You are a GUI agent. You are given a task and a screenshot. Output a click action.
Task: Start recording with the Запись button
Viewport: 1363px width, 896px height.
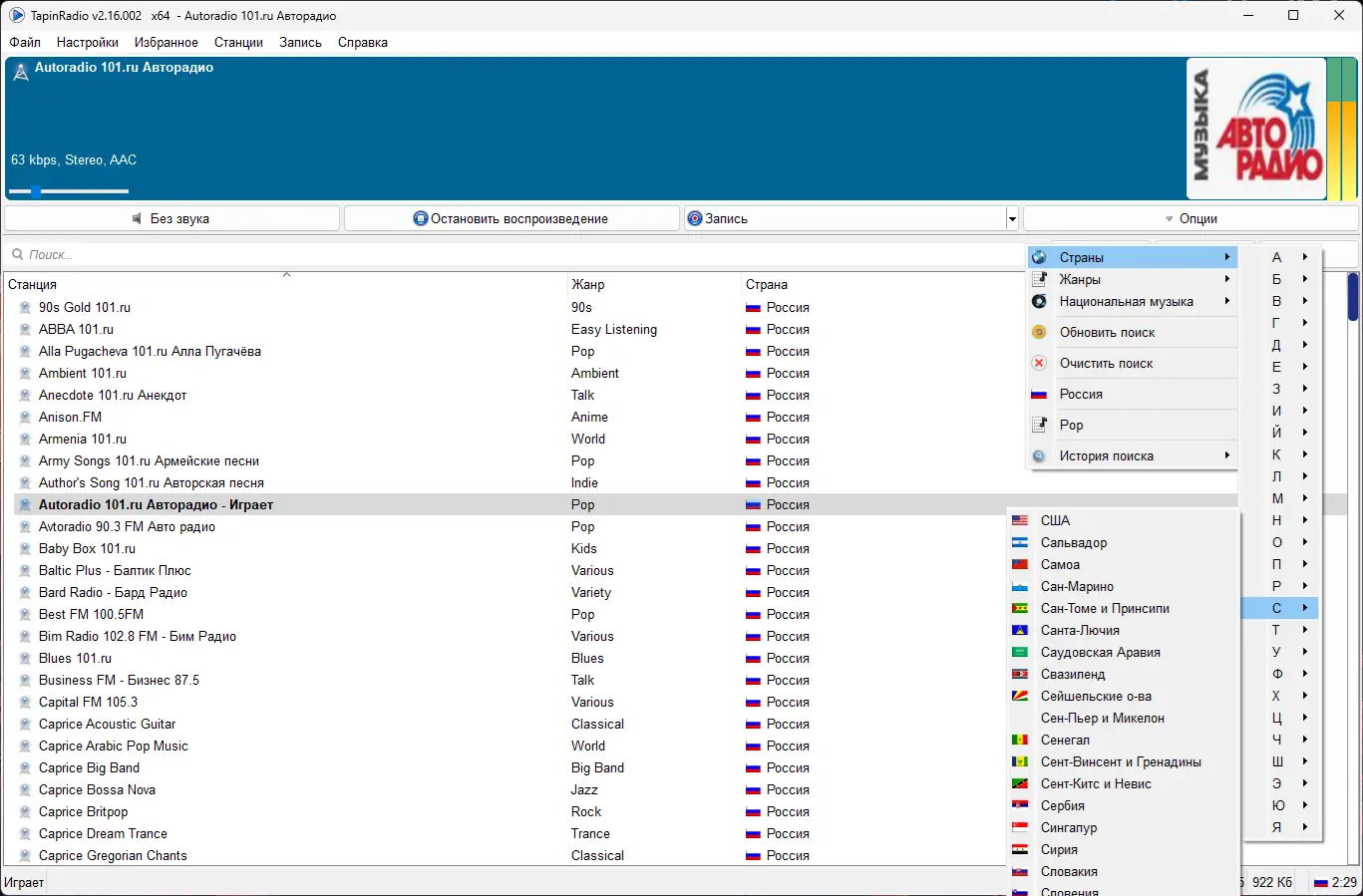tap(845, 218)
